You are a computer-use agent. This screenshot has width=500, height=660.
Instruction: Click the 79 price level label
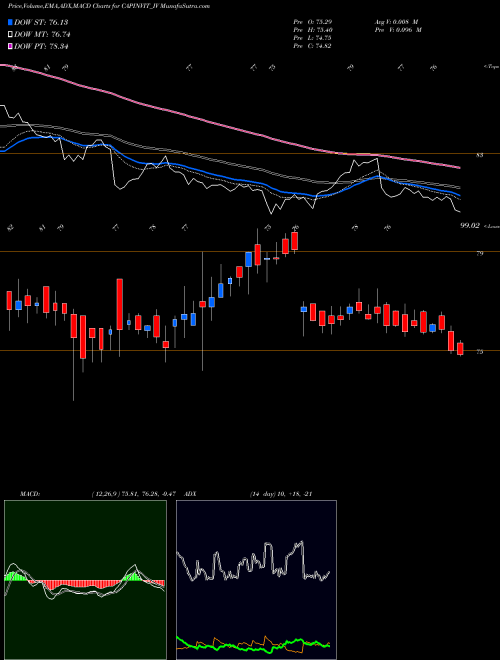[x=479, y=253]
